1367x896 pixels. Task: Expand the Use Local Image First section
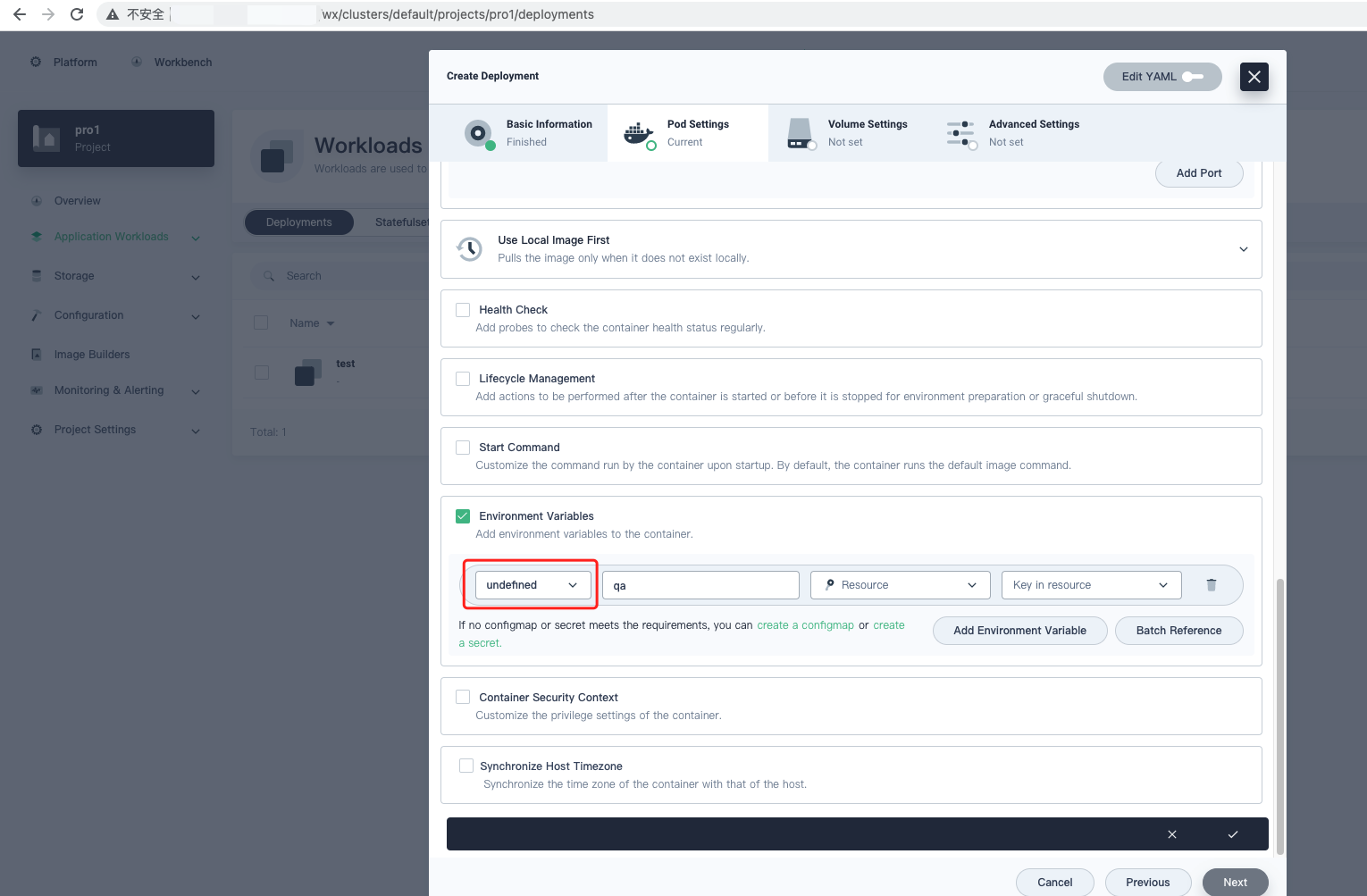point(1243,249)
